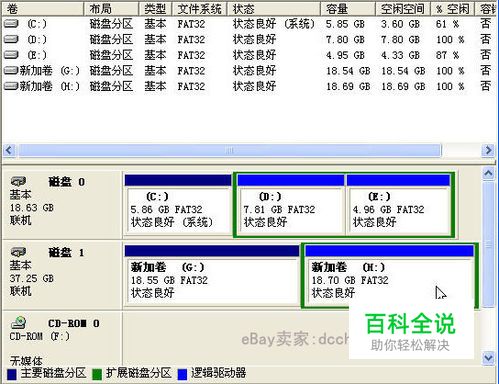This screenshot has height=384, width=499.
Task: Click the 逻辑驱动器 blue legend swatch
Action: pyautogui.click(x=182, y=374)
